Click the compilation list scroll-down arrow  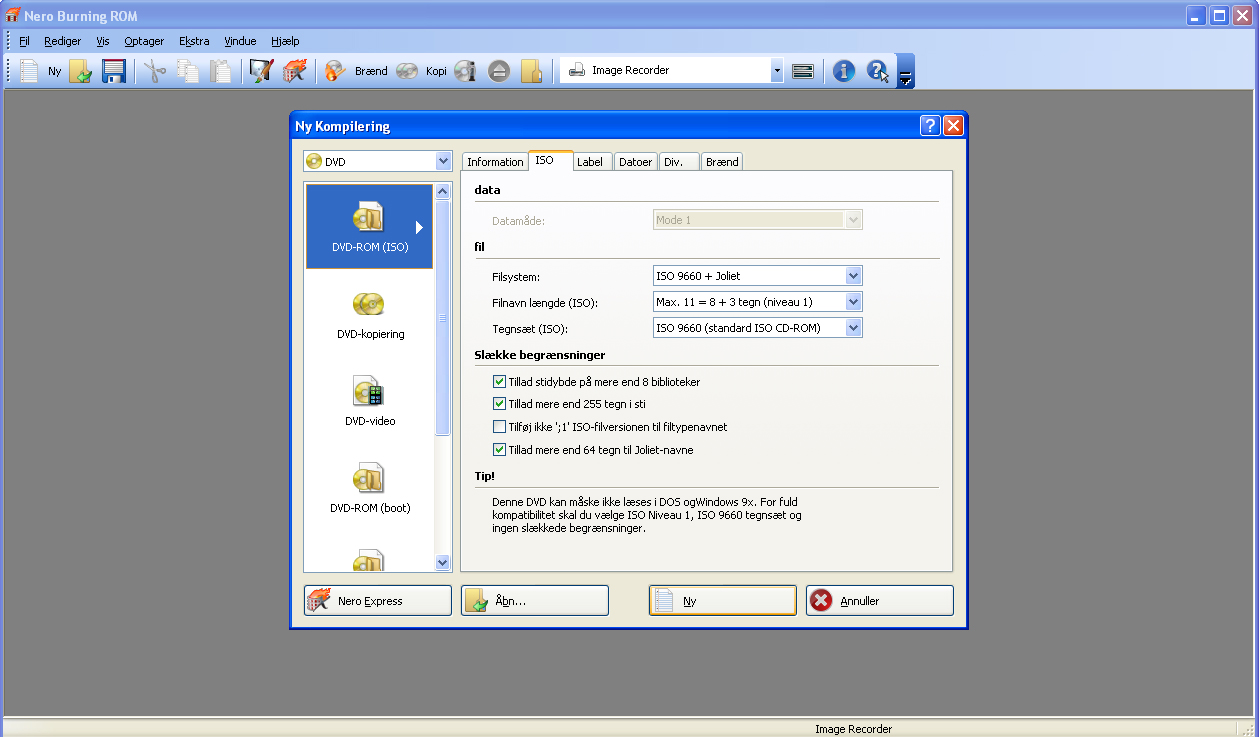click(443, 563)
